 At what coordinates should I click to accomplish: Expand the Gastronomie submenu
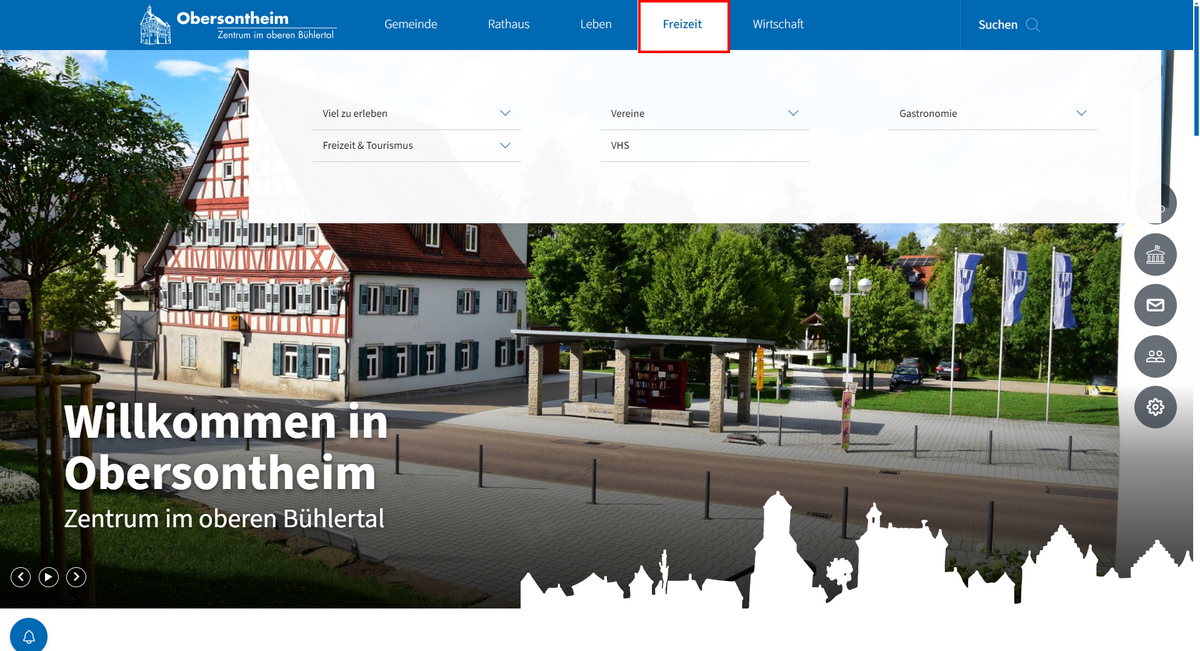1081,114
